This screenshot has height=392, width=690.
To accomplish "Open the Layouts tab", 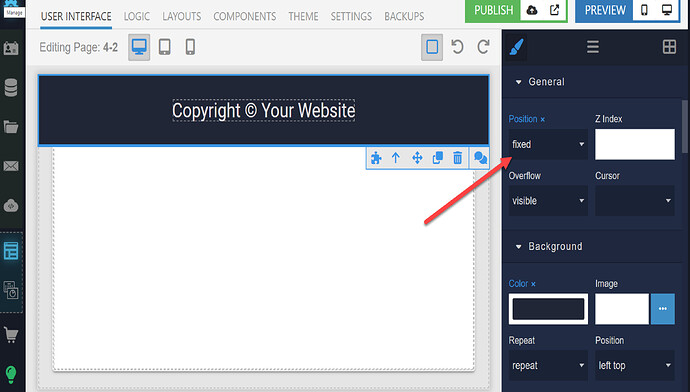I will (182, 17).
